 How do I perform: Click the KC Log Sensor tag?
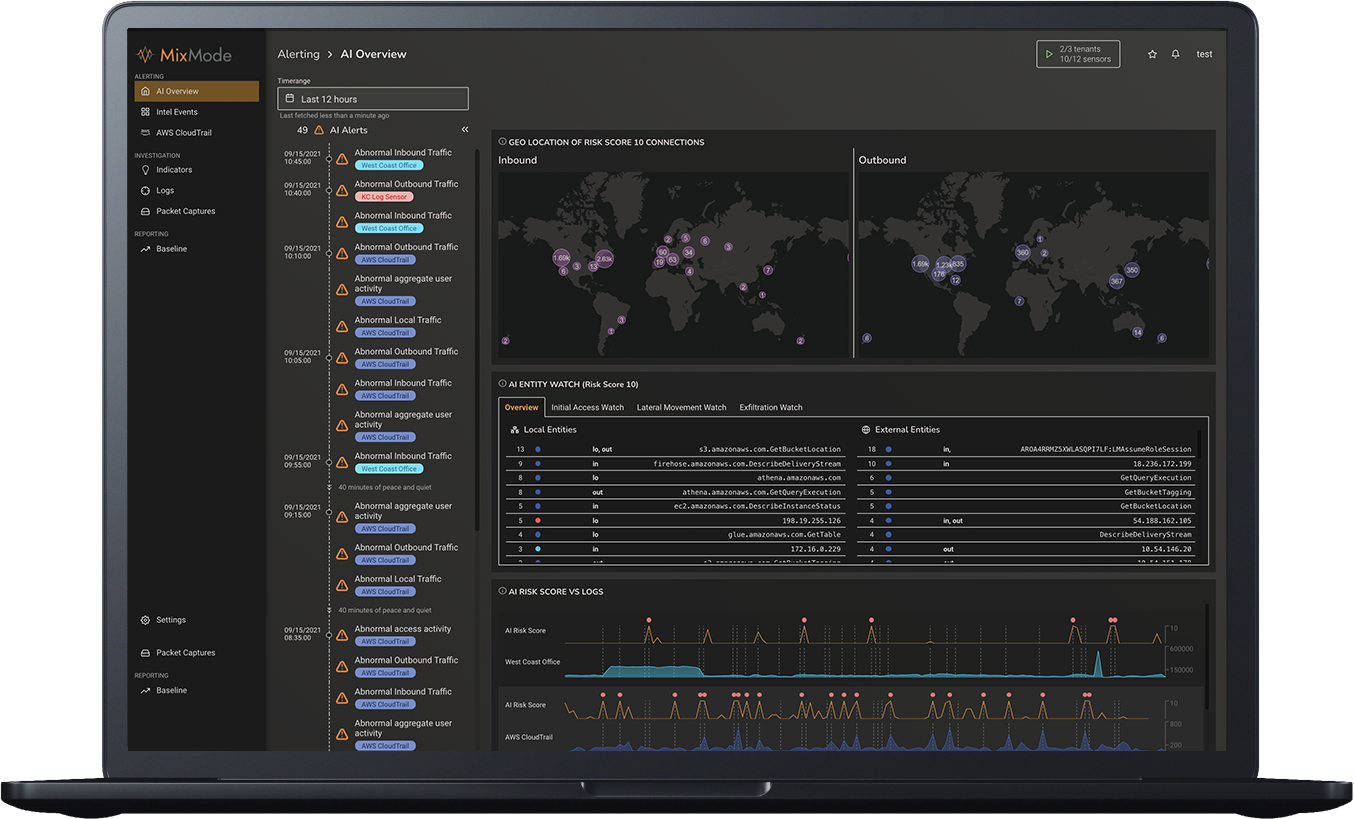point(384,197)
